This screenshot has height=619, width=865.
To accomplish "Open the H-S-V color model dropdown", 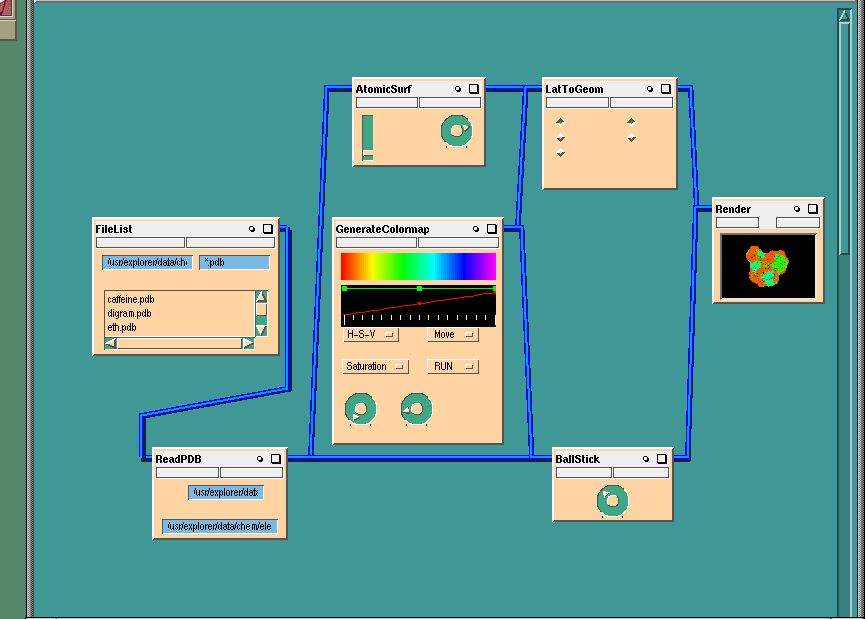I will [371, 335].
